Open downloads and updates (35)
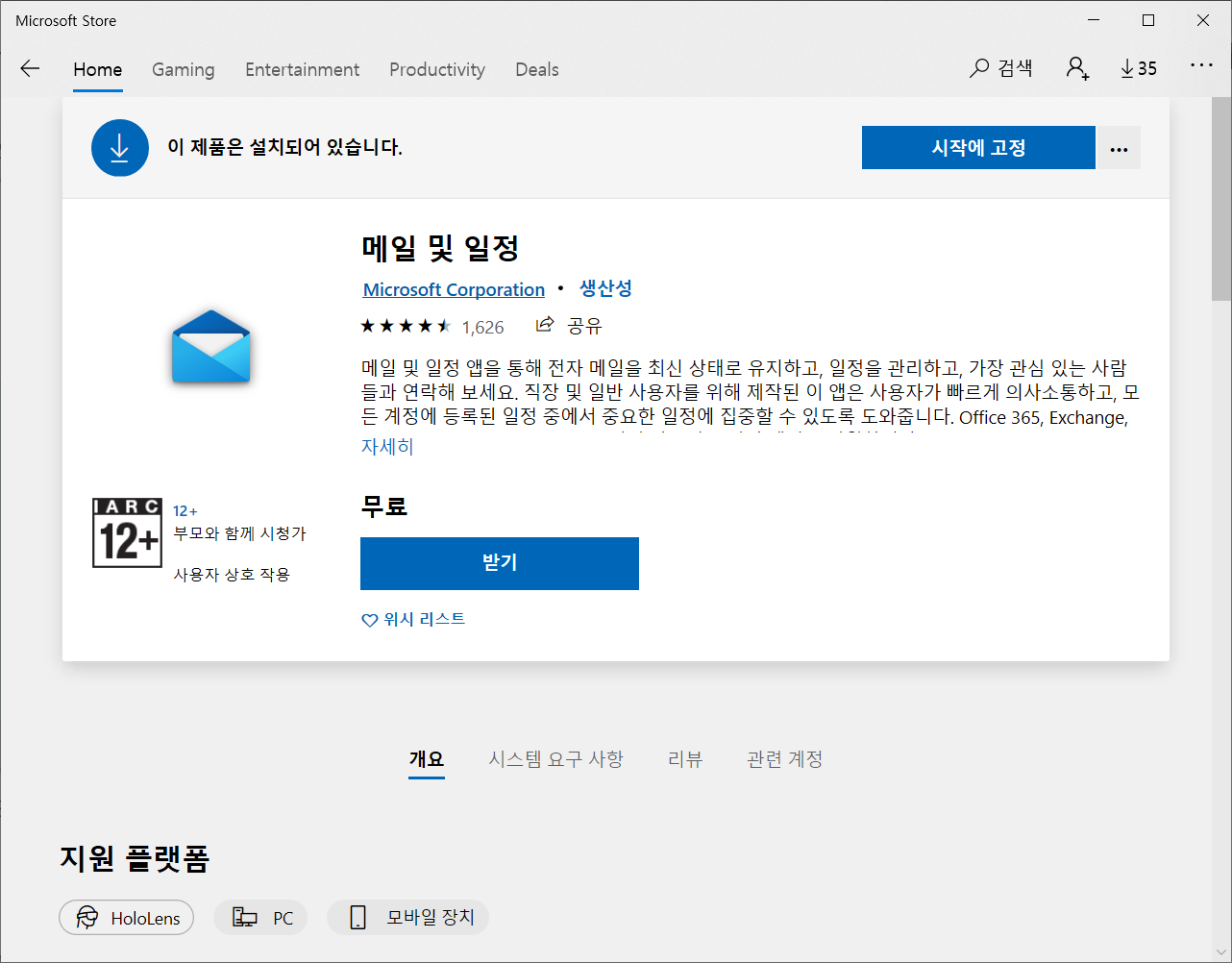Screen dimensions: 1232x963 [x=1139, y=68]
